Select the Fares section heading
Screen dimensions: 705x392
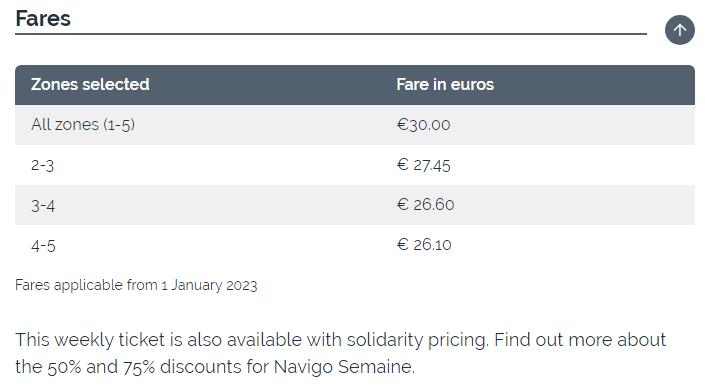(43, 19)
